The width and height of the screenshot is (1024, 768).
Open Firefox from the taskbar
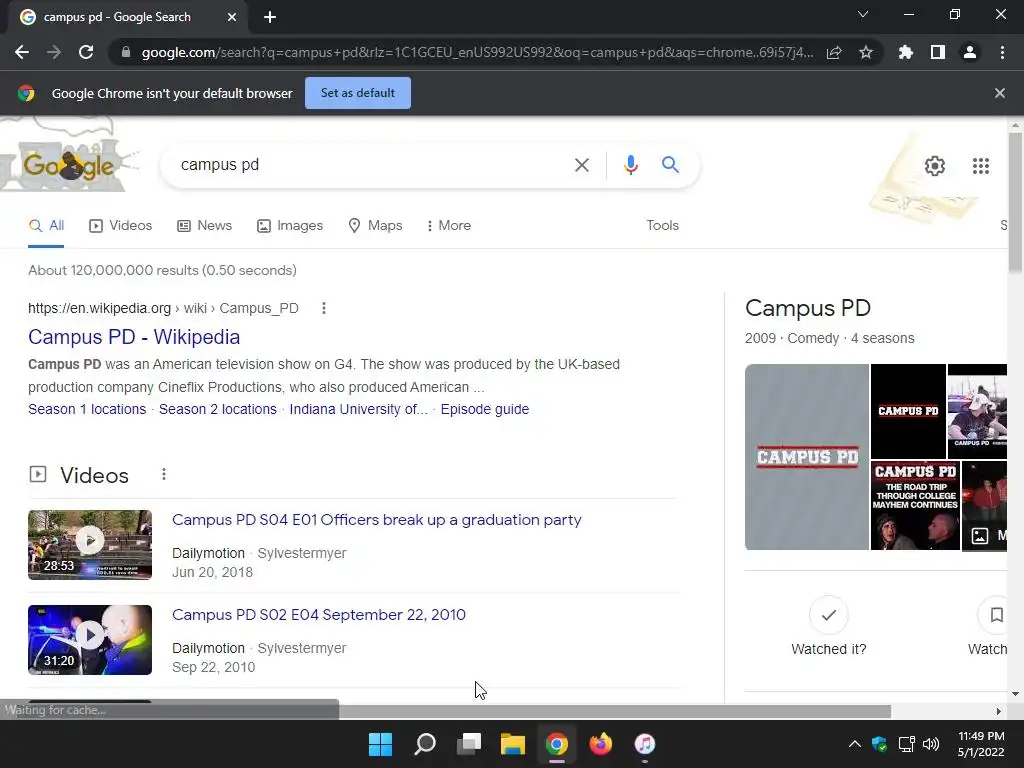pos(600,744)
